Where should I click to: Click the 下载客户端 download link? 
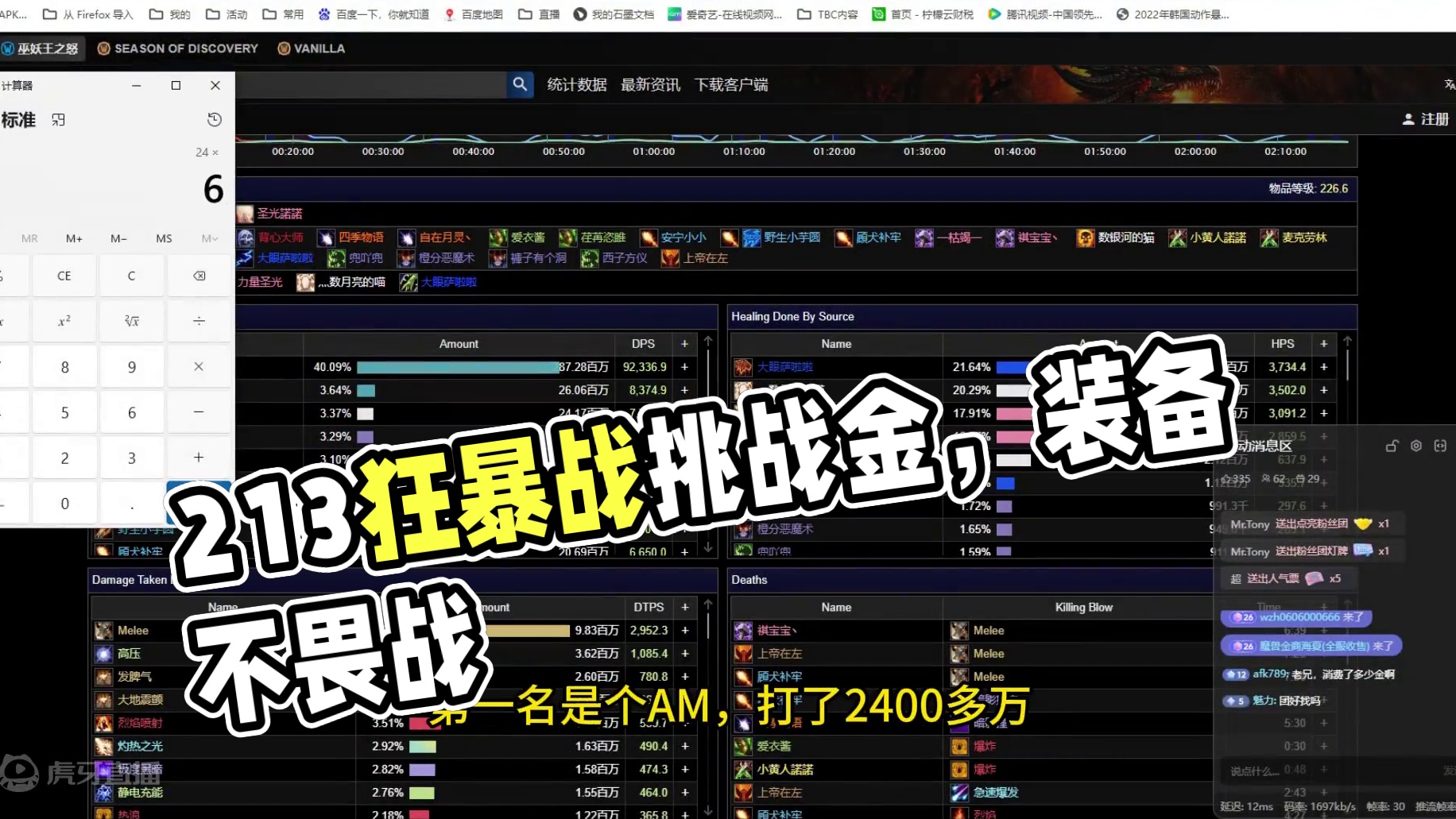point(730,84)
